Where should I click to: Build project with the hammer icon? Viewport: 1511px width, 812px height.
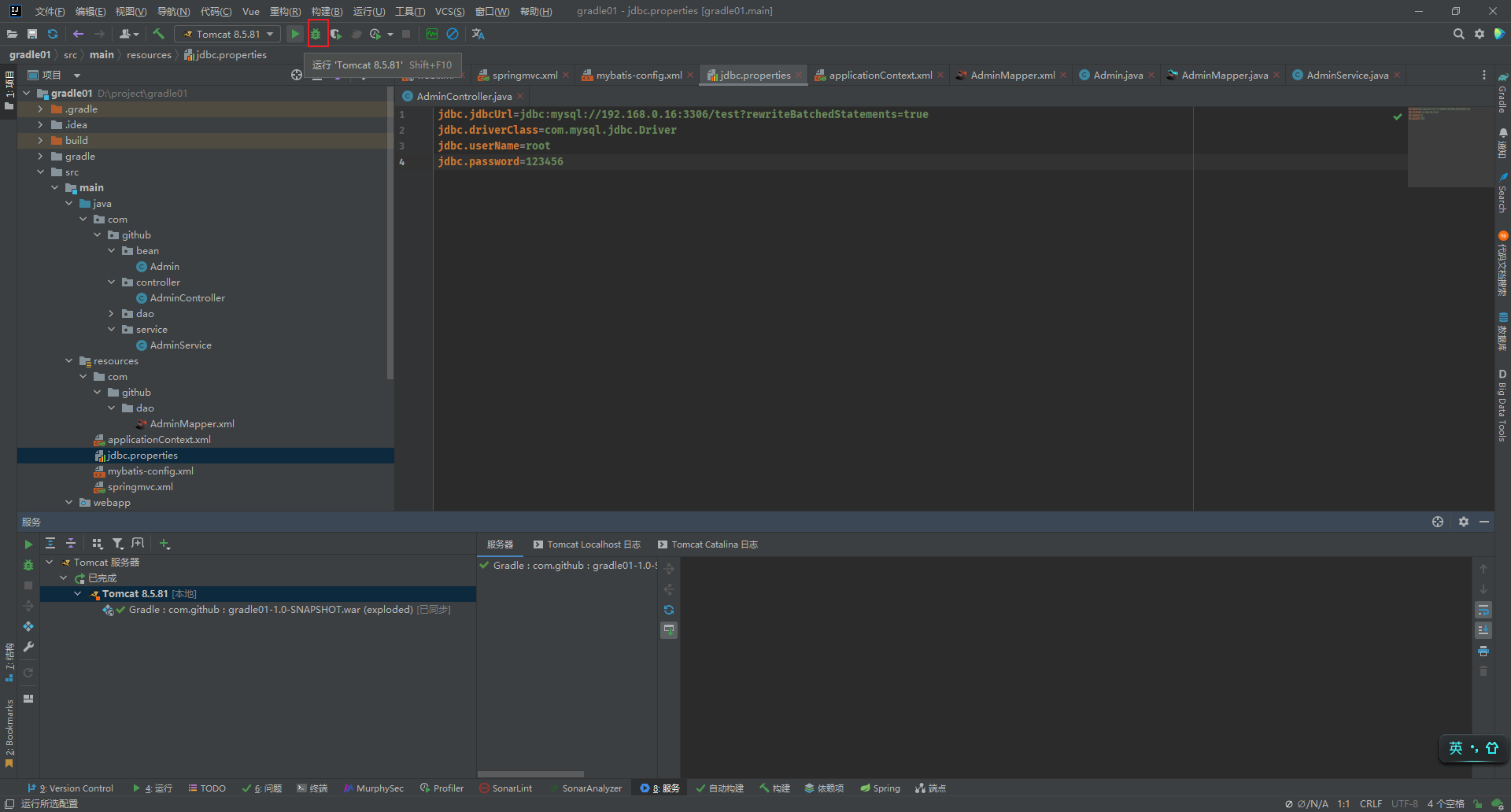158,34
